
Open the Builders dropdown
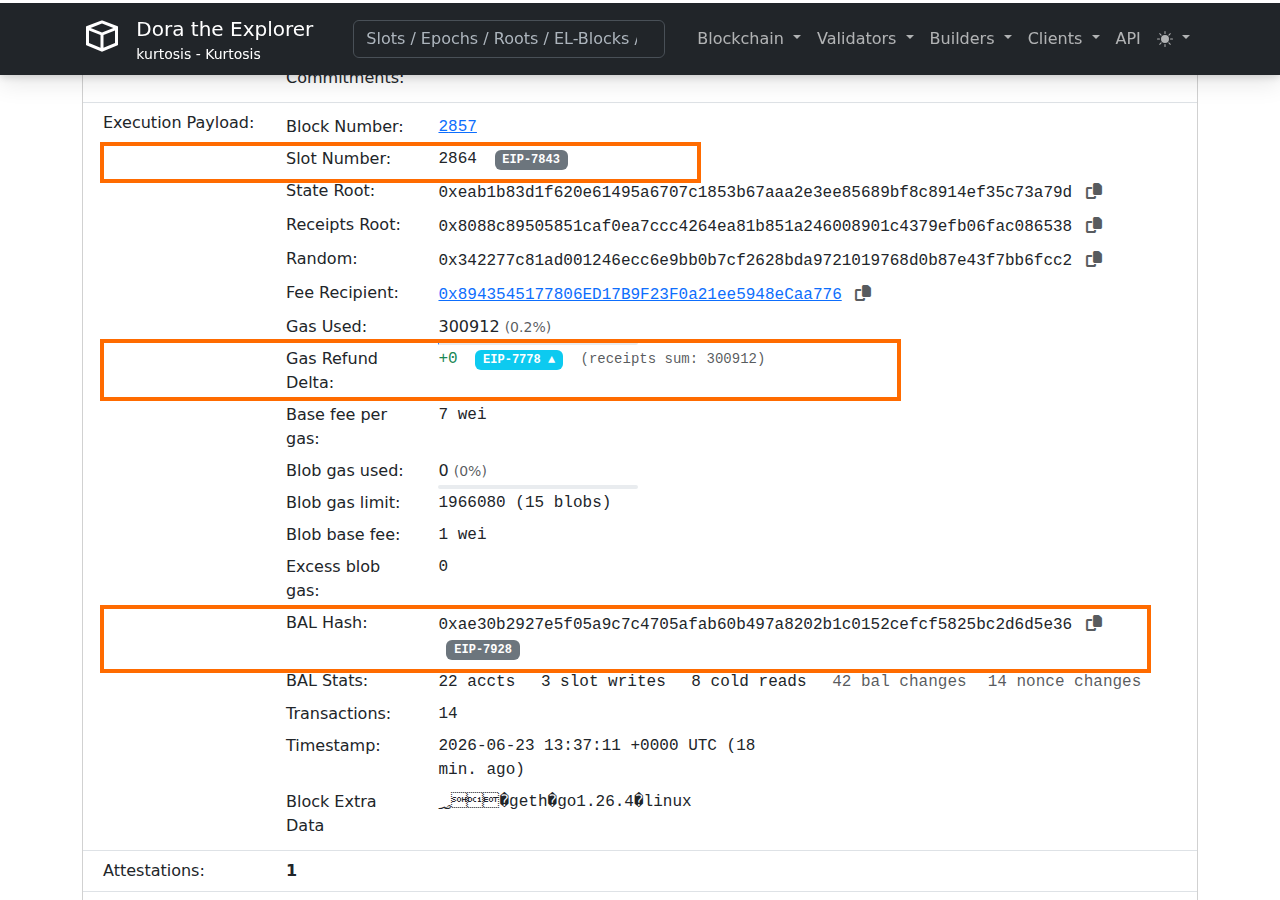(971, 38)
